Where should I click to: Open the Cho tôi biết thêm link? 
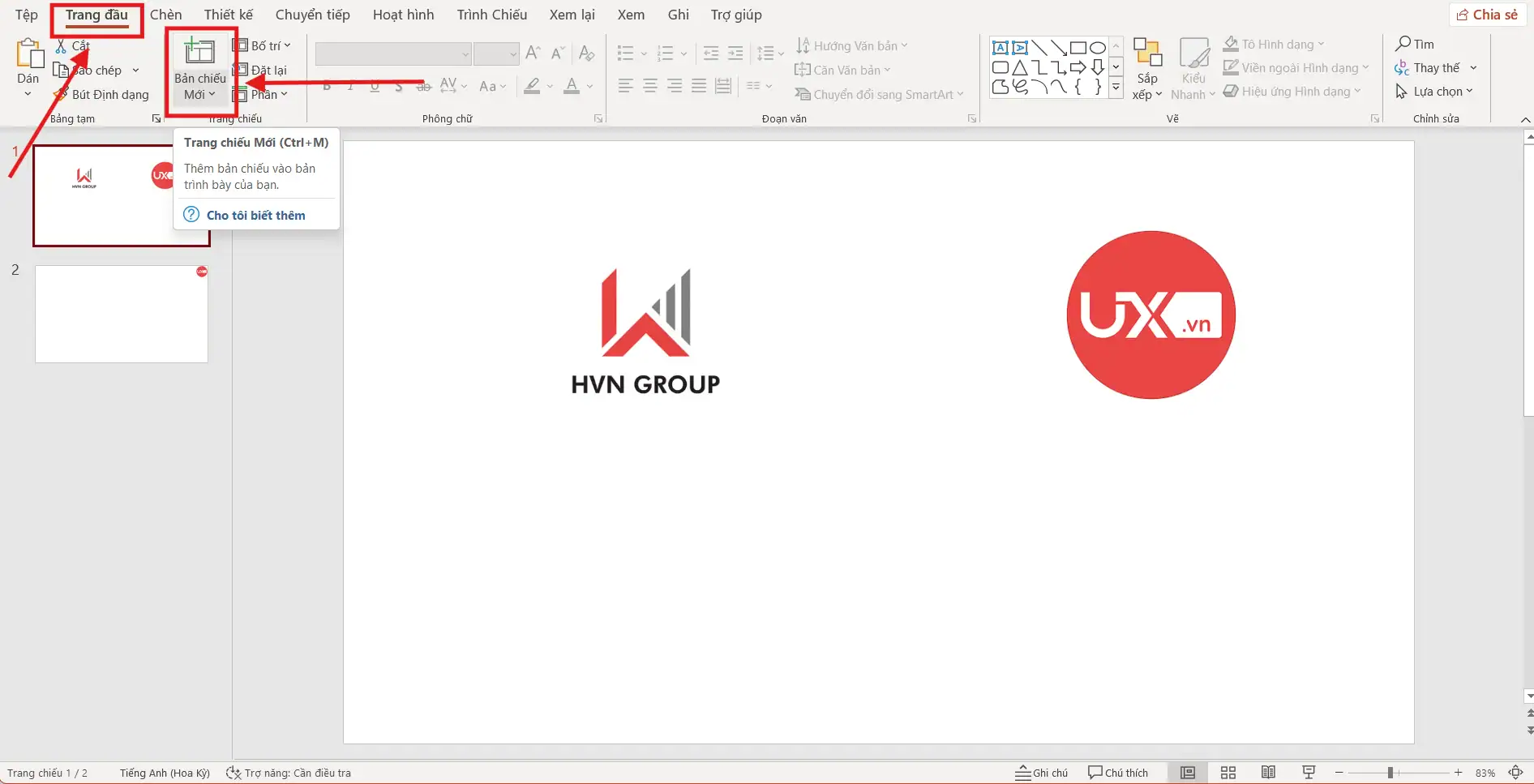click(255, 215)
